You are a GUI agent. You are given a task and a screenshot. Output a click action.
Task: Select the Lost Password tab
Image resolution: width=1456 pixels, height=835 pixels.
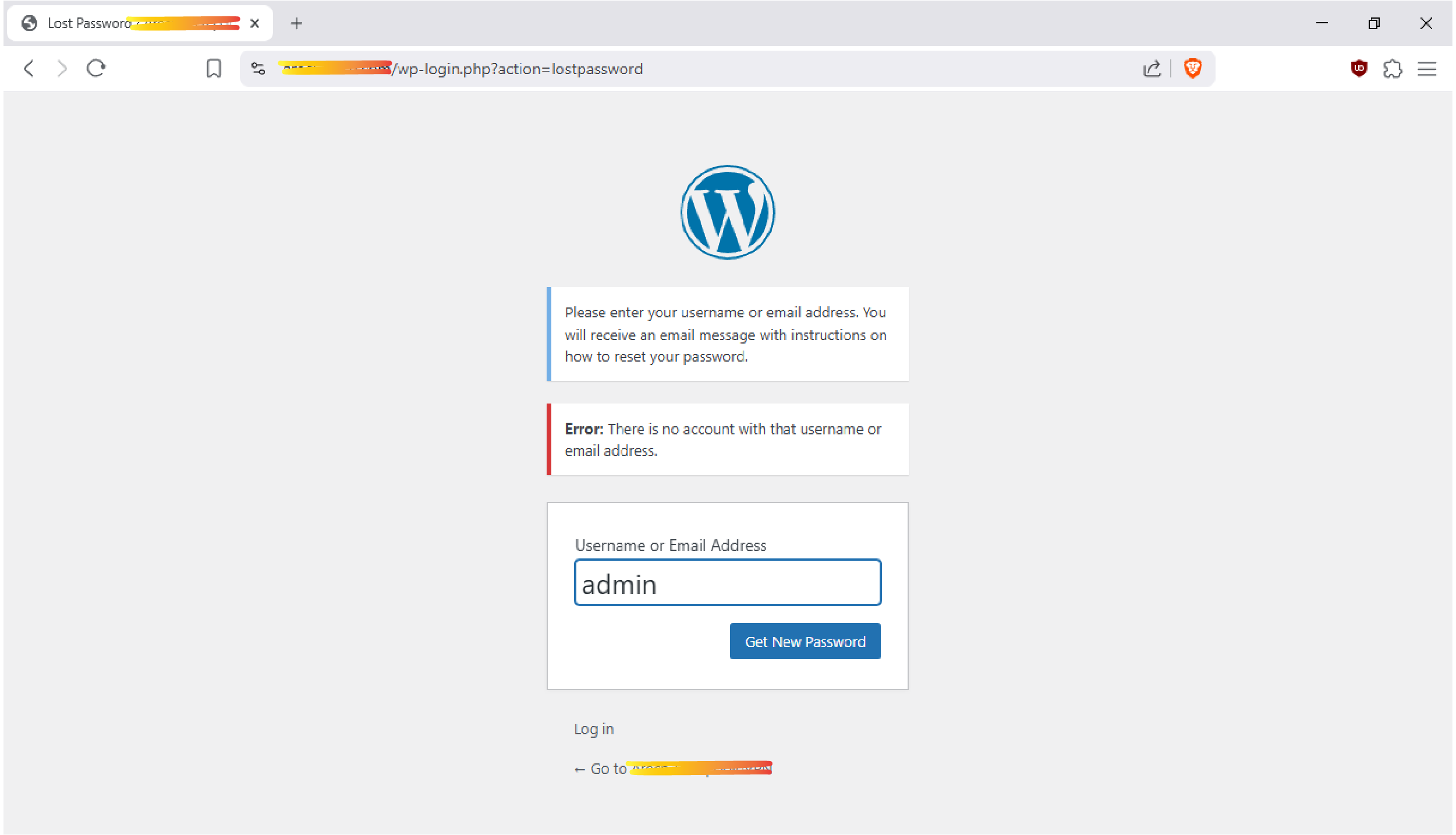click(140, 23)
